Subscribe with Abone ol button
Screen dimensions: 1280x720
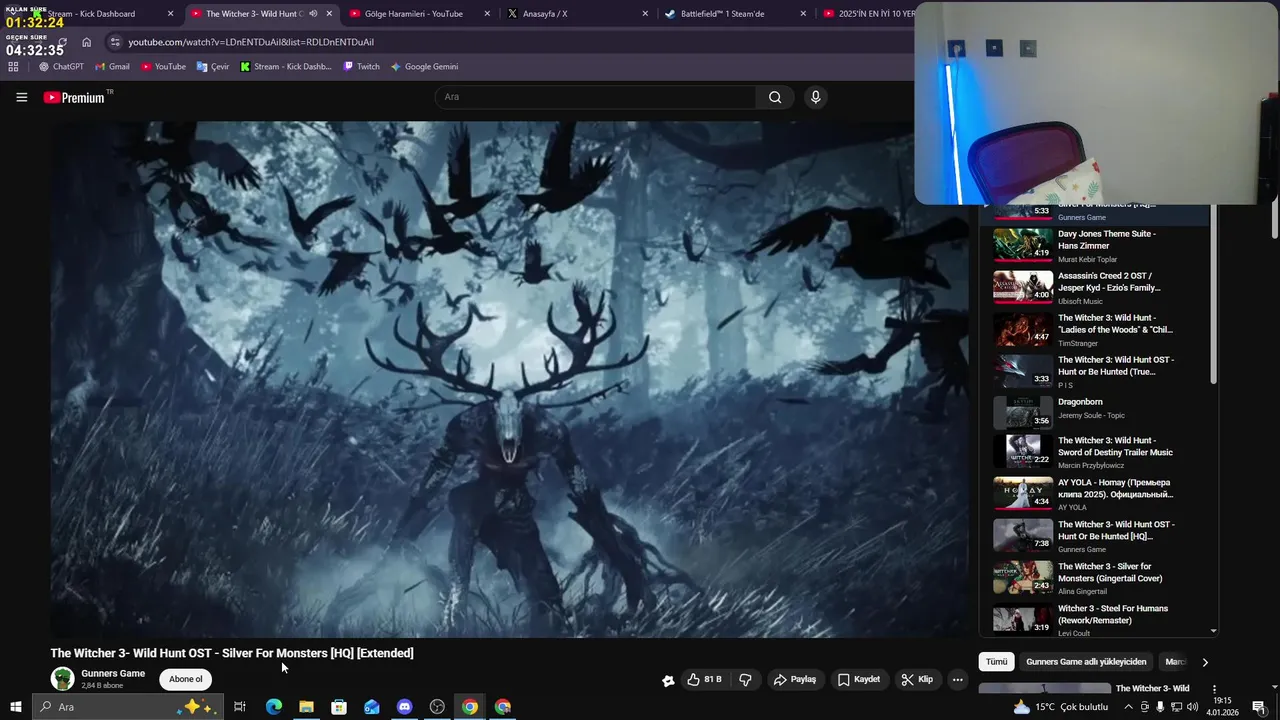click(x=185, y=679)
